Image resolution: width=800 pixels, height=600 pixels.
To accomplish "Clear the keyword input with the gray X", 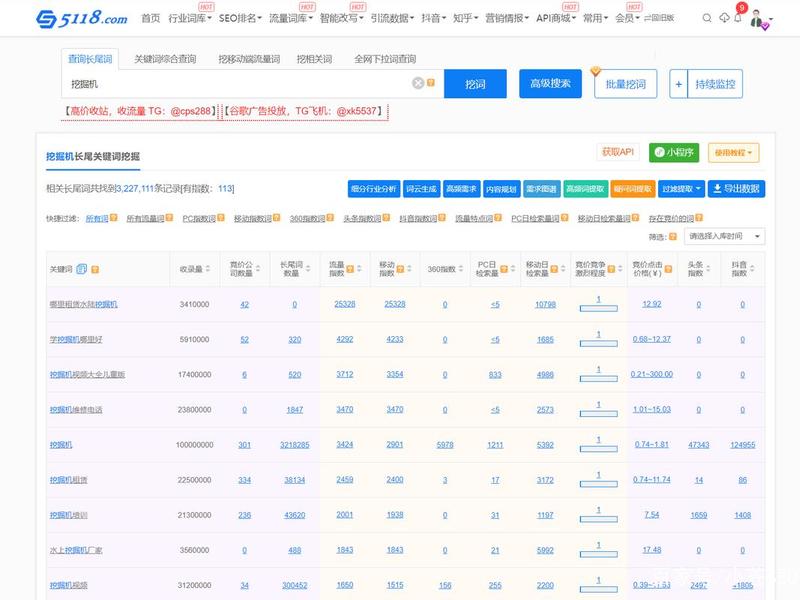I will [418, 83].
